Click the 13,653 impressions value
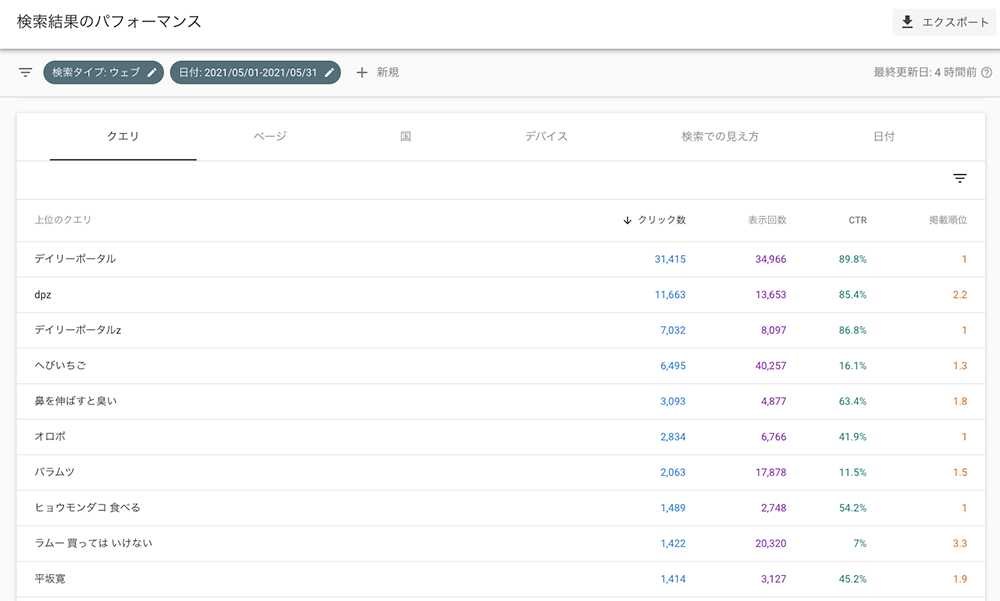 coord(770,295)
